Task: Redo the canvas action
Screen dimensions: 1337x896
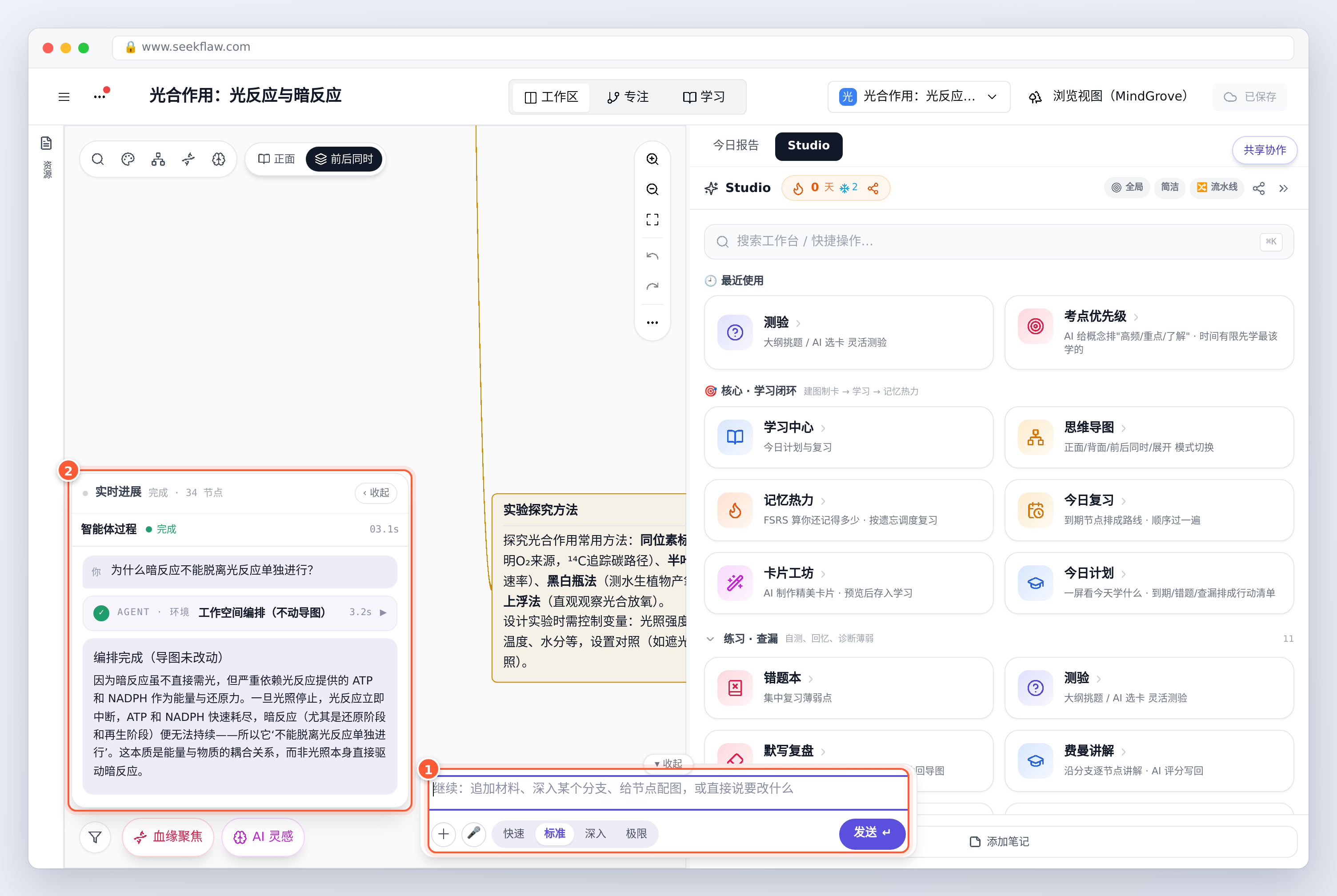Action: pyautogui.click(x=652, y=286)
